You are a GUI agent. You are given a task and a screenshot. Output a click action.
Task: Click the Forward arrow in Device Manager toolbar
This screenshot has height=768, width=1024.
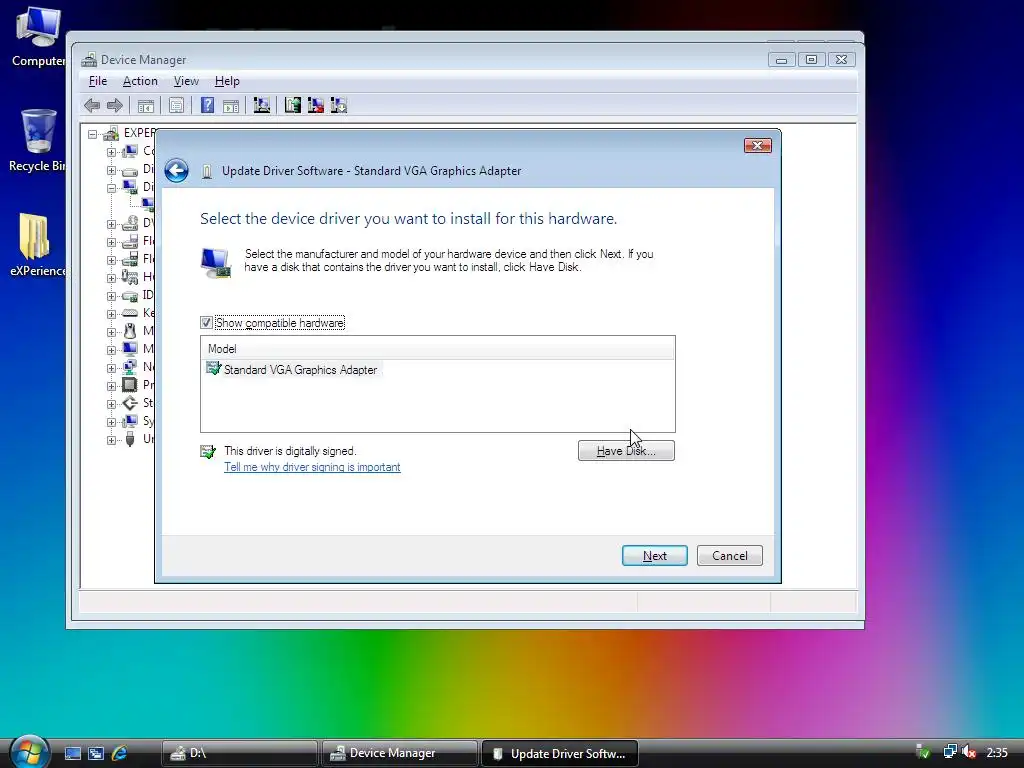(x=115, y=105)
